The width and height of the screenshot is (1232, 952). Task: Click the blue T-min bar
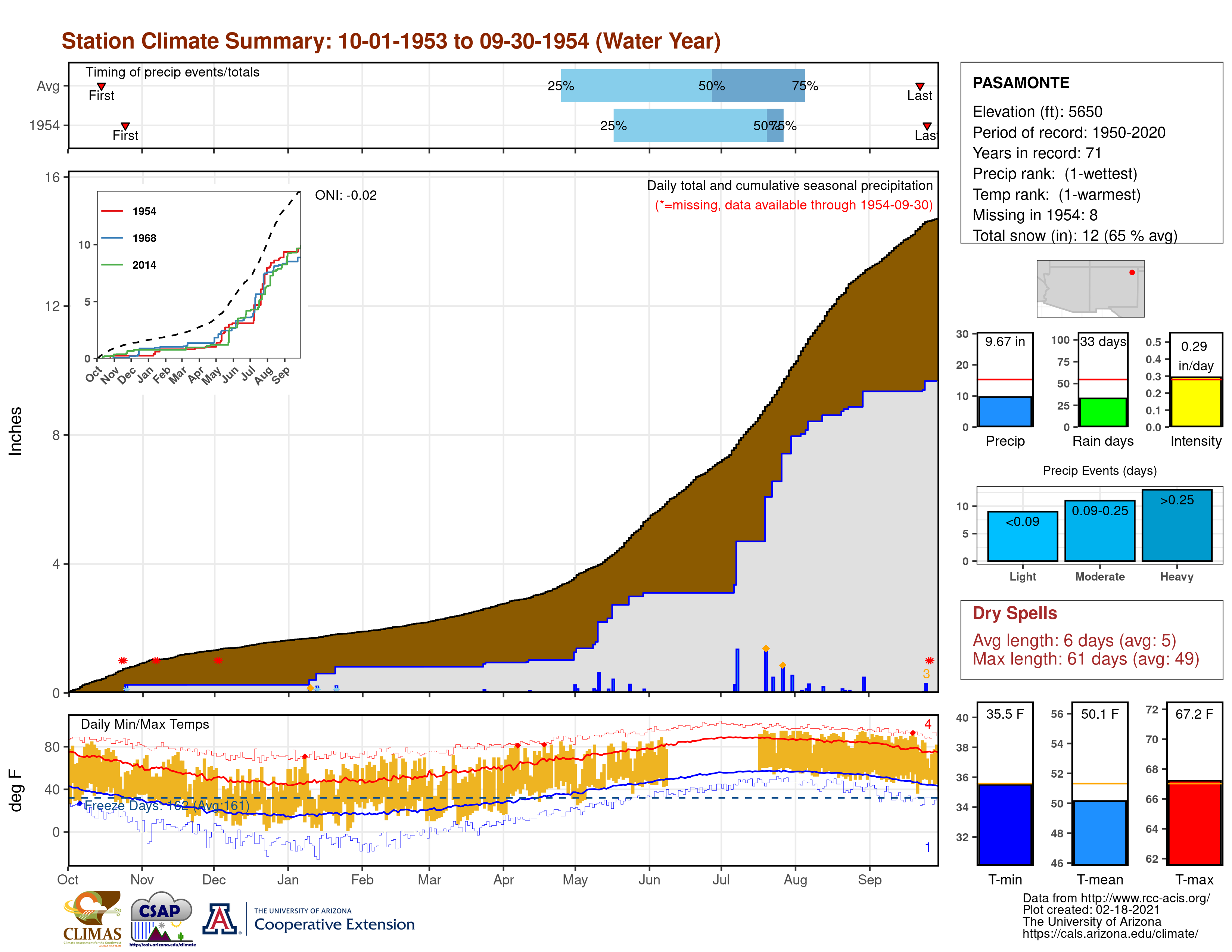click(x=1005, y=824)
